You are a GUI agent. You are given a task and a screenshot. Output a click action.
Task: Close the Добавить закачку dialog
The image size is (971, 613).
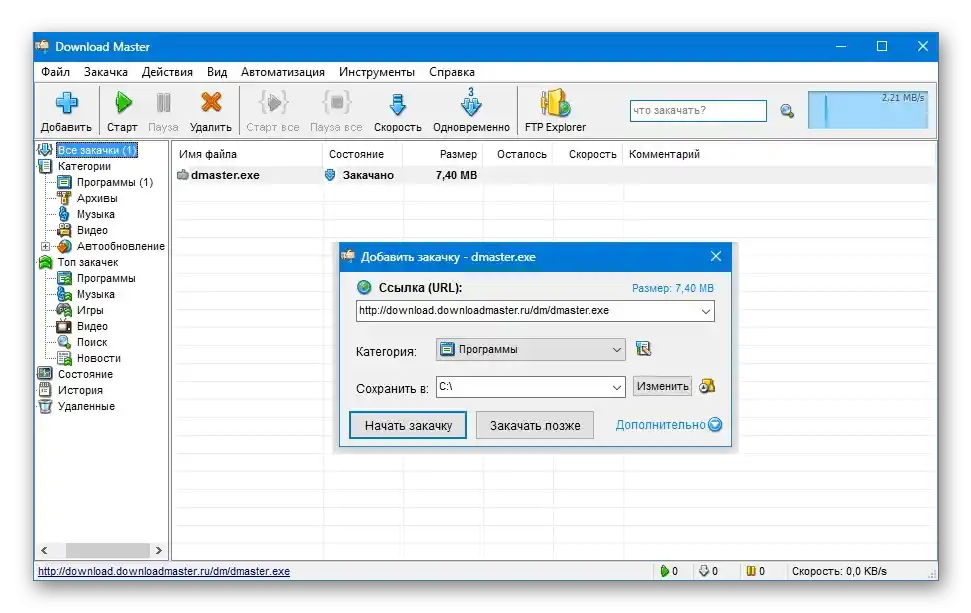[716, 256]
